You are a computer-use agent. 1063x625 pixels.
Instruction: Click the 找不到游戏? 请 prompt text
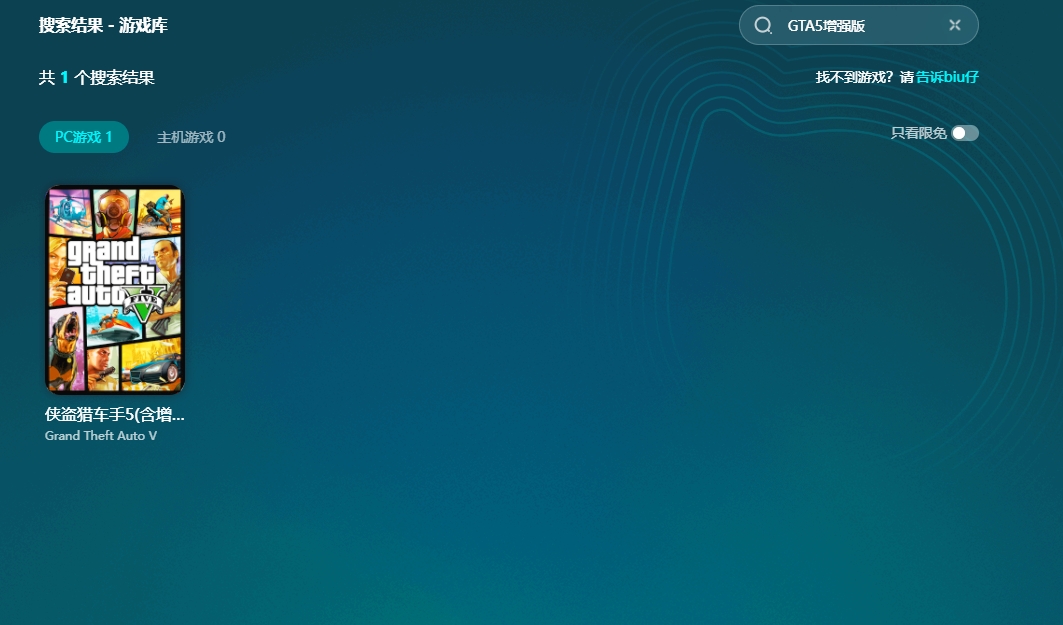point(864,77)
